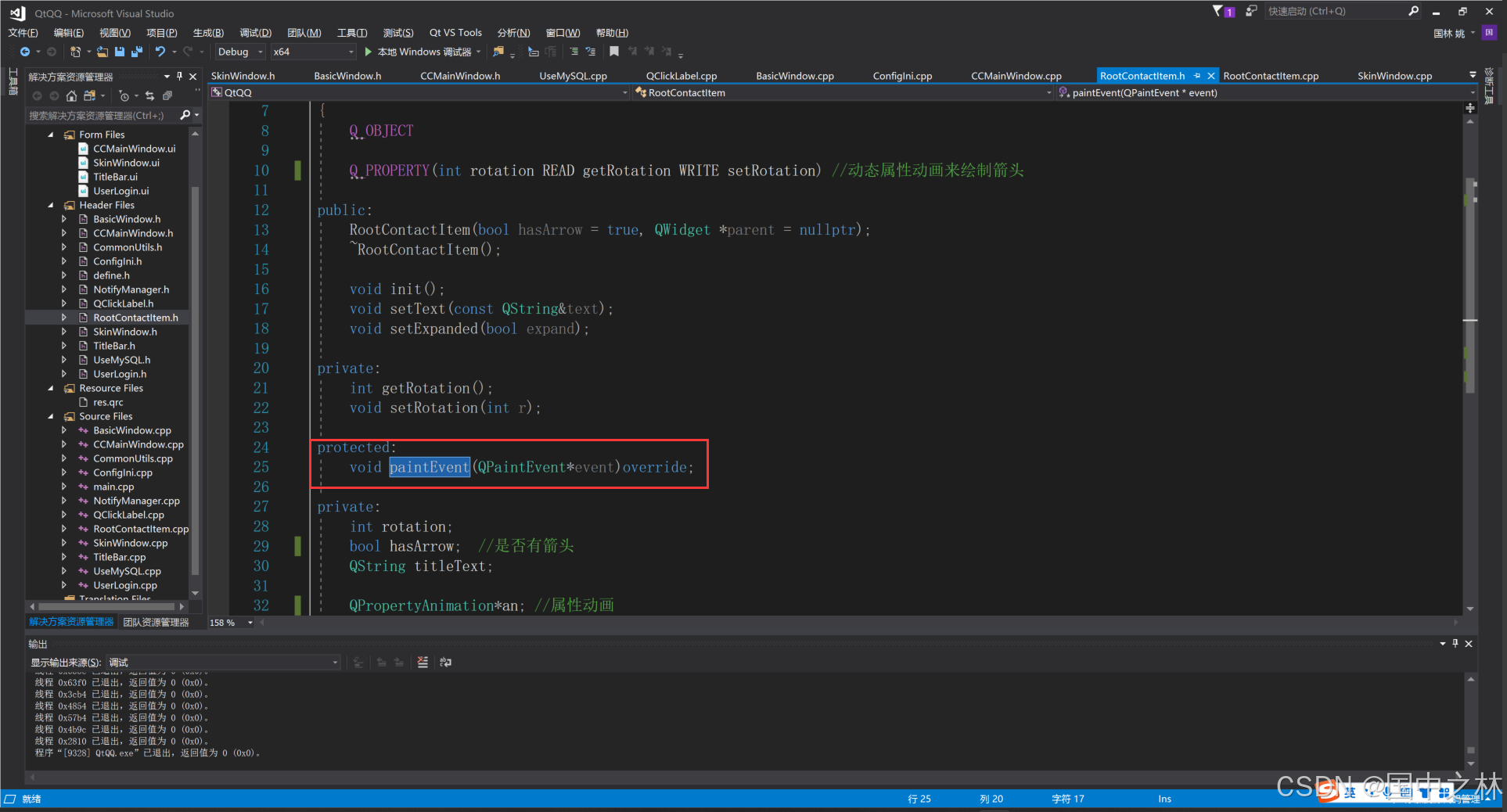Open the tab overflow list arrow
1507x812 pixels.
pos(1473,75)
